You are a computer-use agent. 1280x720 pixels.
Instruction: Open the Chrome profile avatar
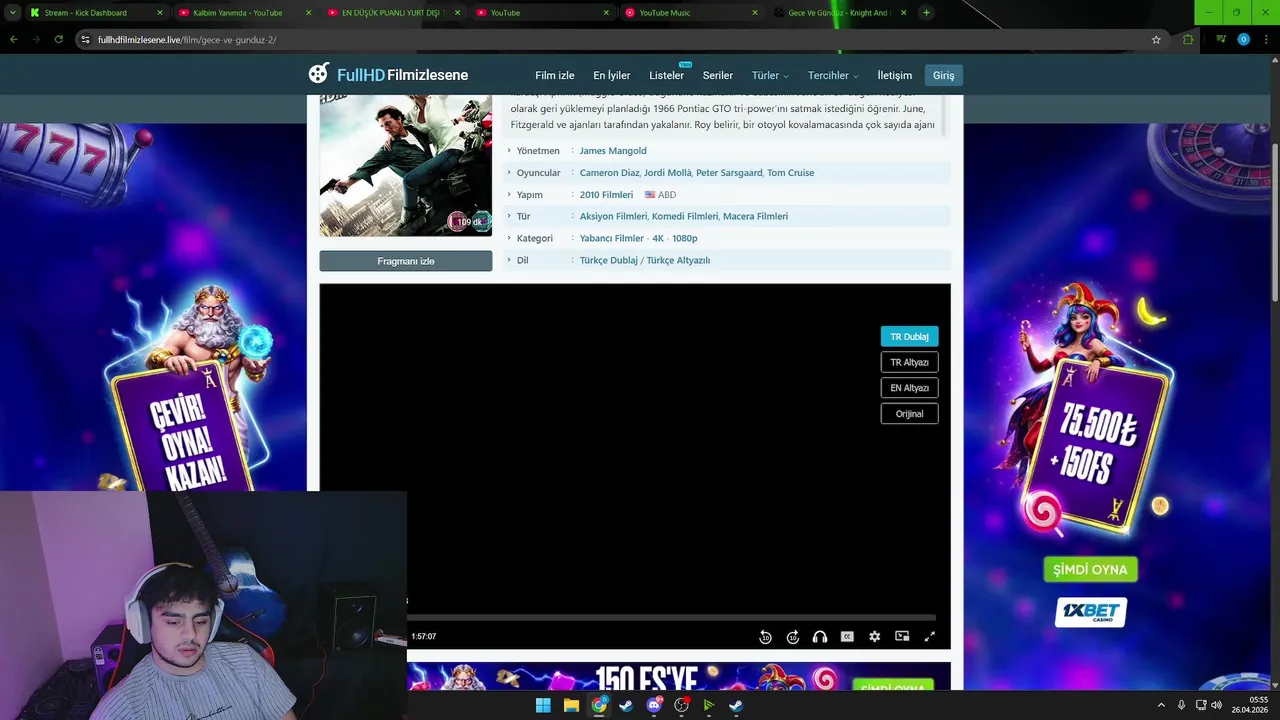(1243, 40)
